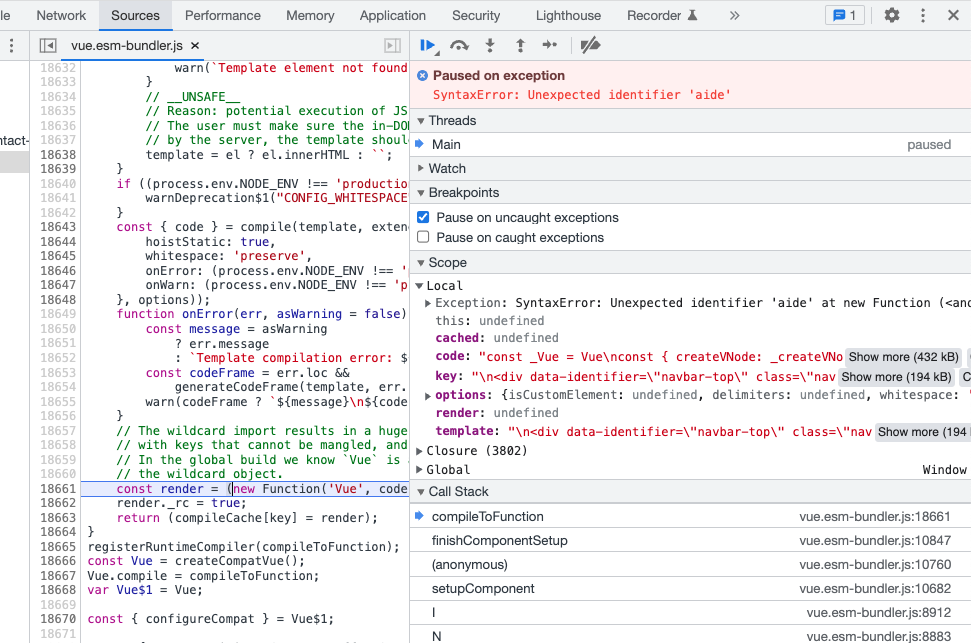This screenshot has height=643, width=971.
Task: Toggle the file navigator sidebar
Action: click(48, 45)
